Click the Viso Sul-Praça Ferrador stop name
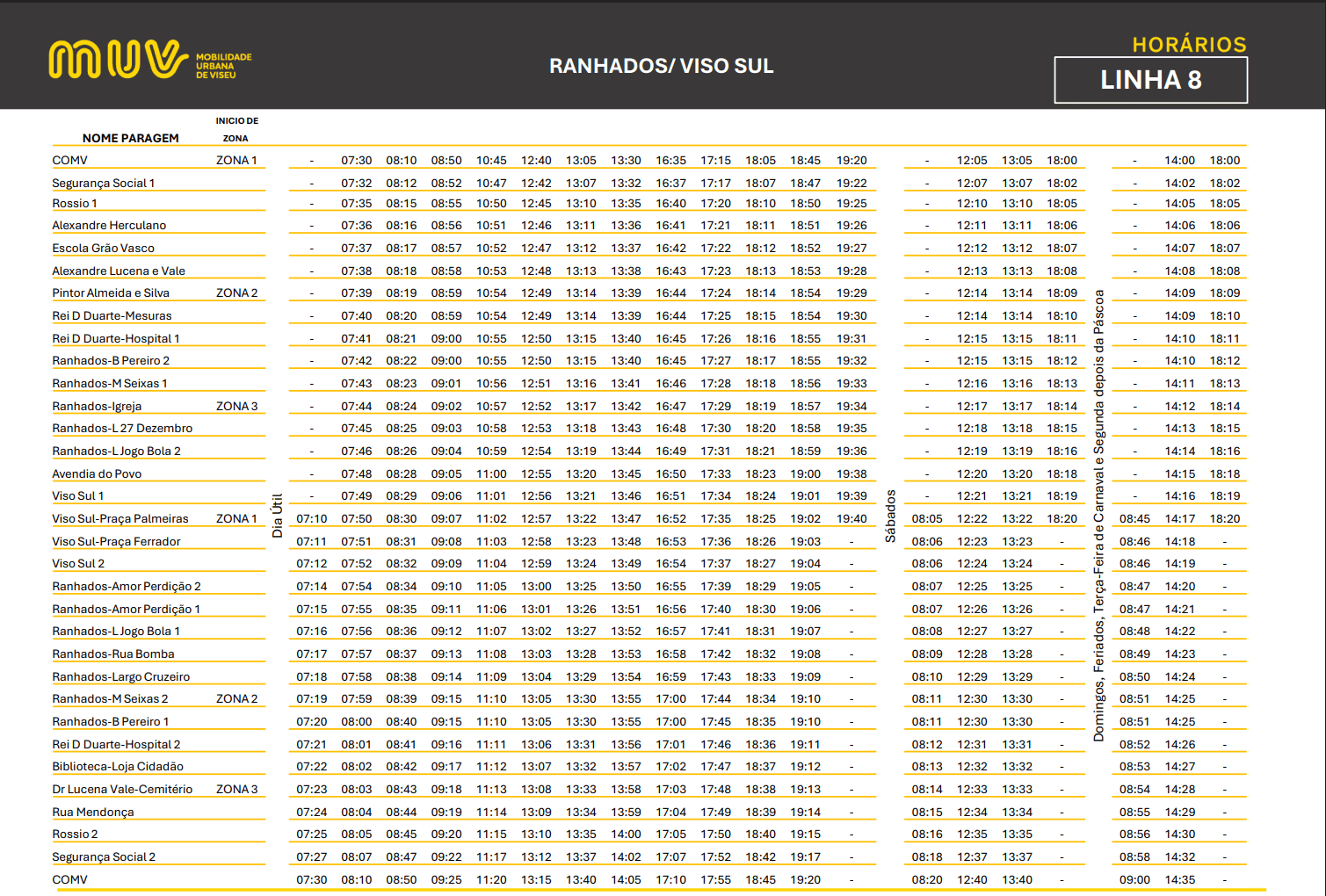Image resolution: width=1326 pixels, height=896 pixels. pyautogui.click(x=116, y=542)
